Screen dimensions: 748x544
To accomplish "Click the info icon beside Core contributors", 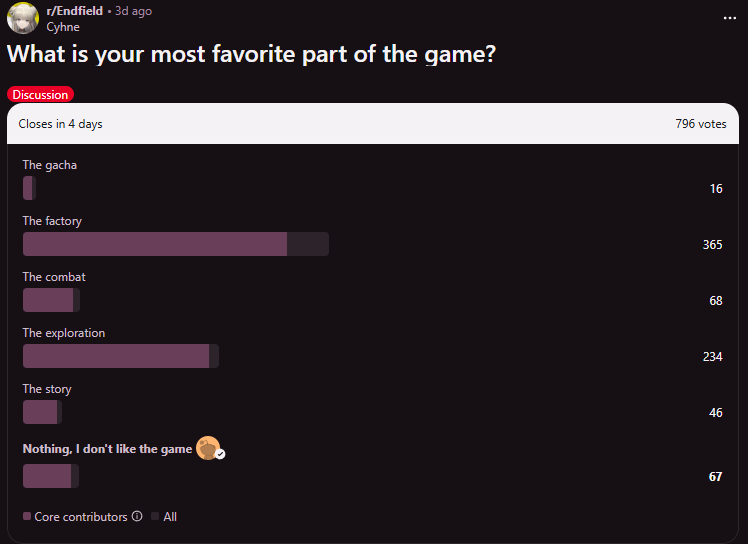I will pyautogui.click(x=137, y=517).
